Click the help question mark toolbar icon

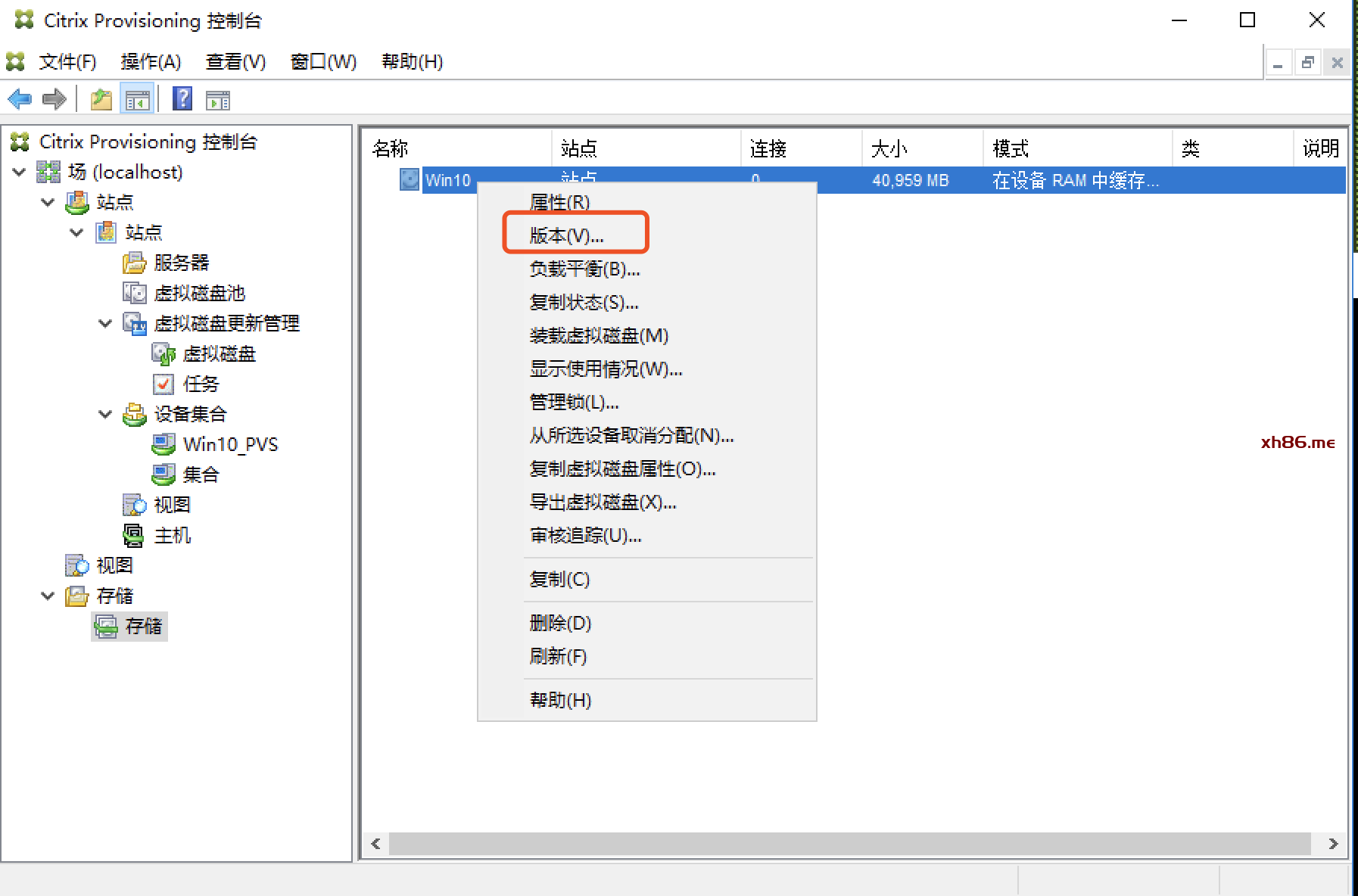[182, 99]
